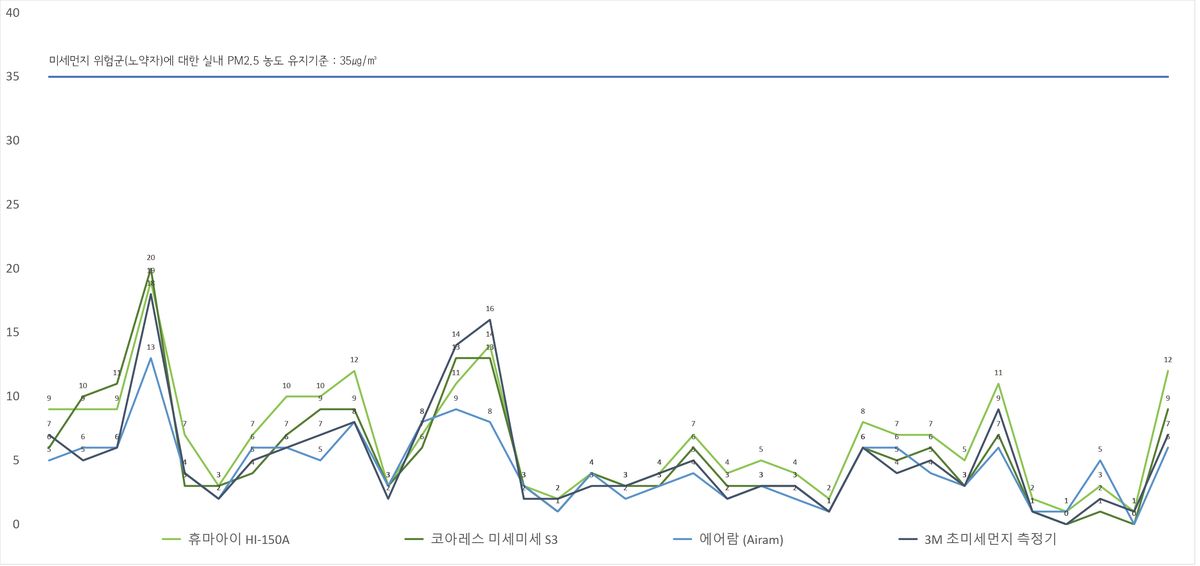
Task: Click the data label 12 at the final point
Action: [x=1168, y=359]
